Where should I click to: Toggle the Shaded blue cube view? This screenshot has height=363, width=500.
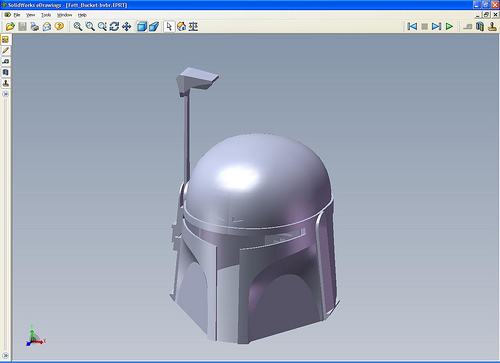point(142,26)
